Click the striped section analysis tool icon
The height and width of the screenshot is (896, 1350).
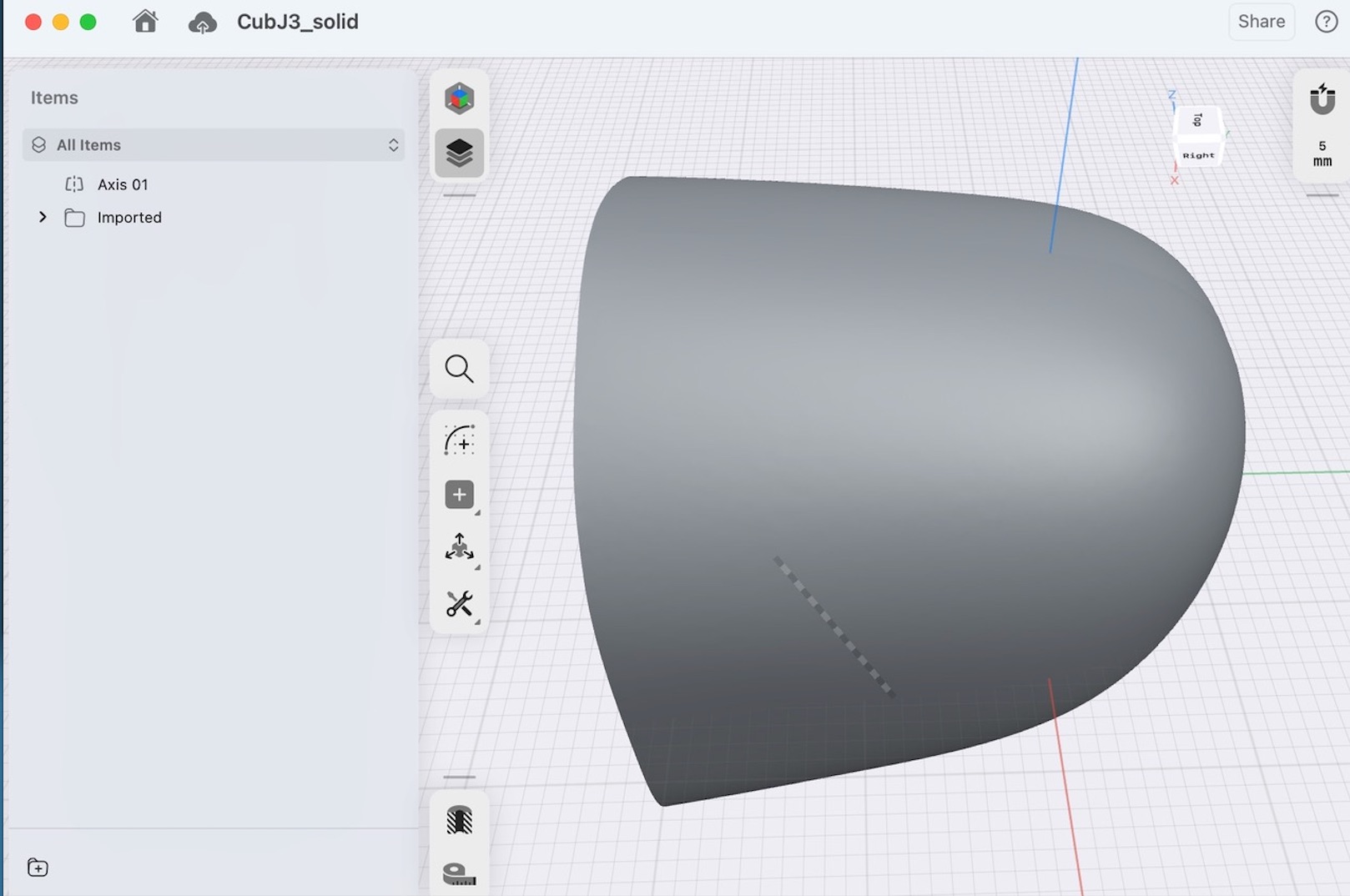click(x=459, y=820)
